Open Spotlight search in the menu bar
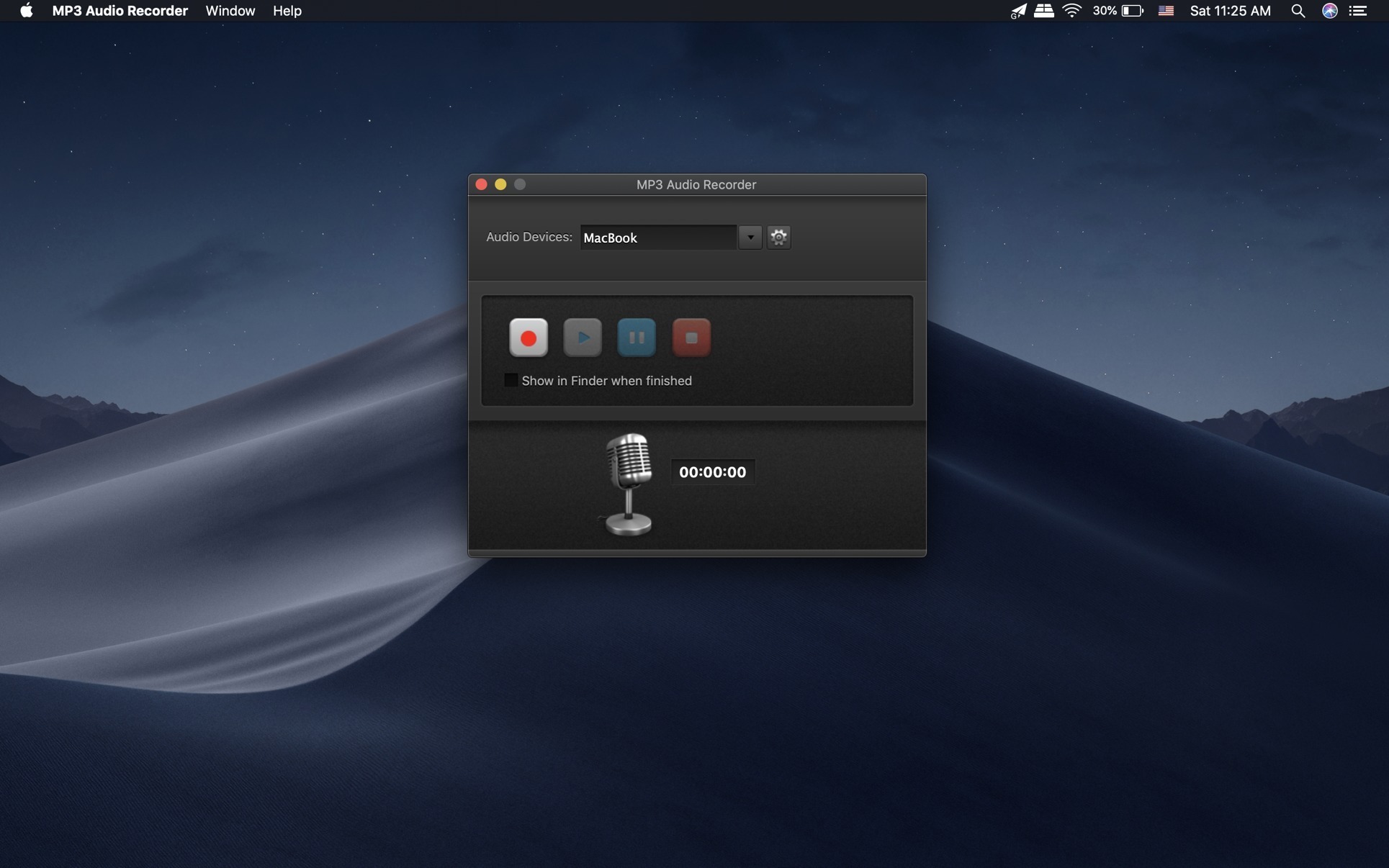1389x868 pixels. point(1298,11)
